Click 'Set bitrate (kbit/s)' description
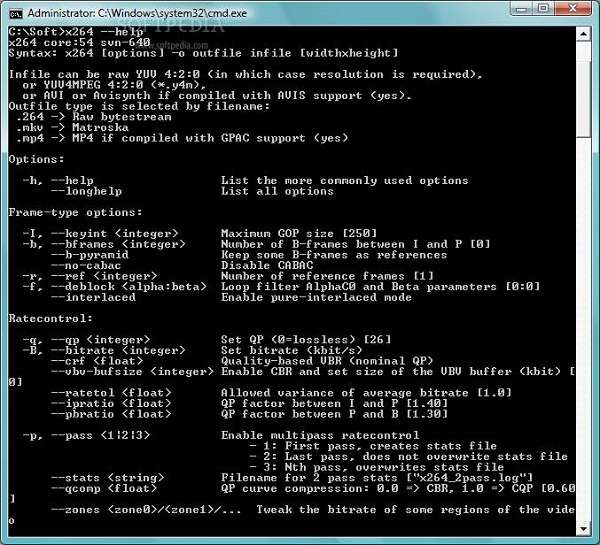Viewport: 600px width, 545px height. tap(292, 351)
